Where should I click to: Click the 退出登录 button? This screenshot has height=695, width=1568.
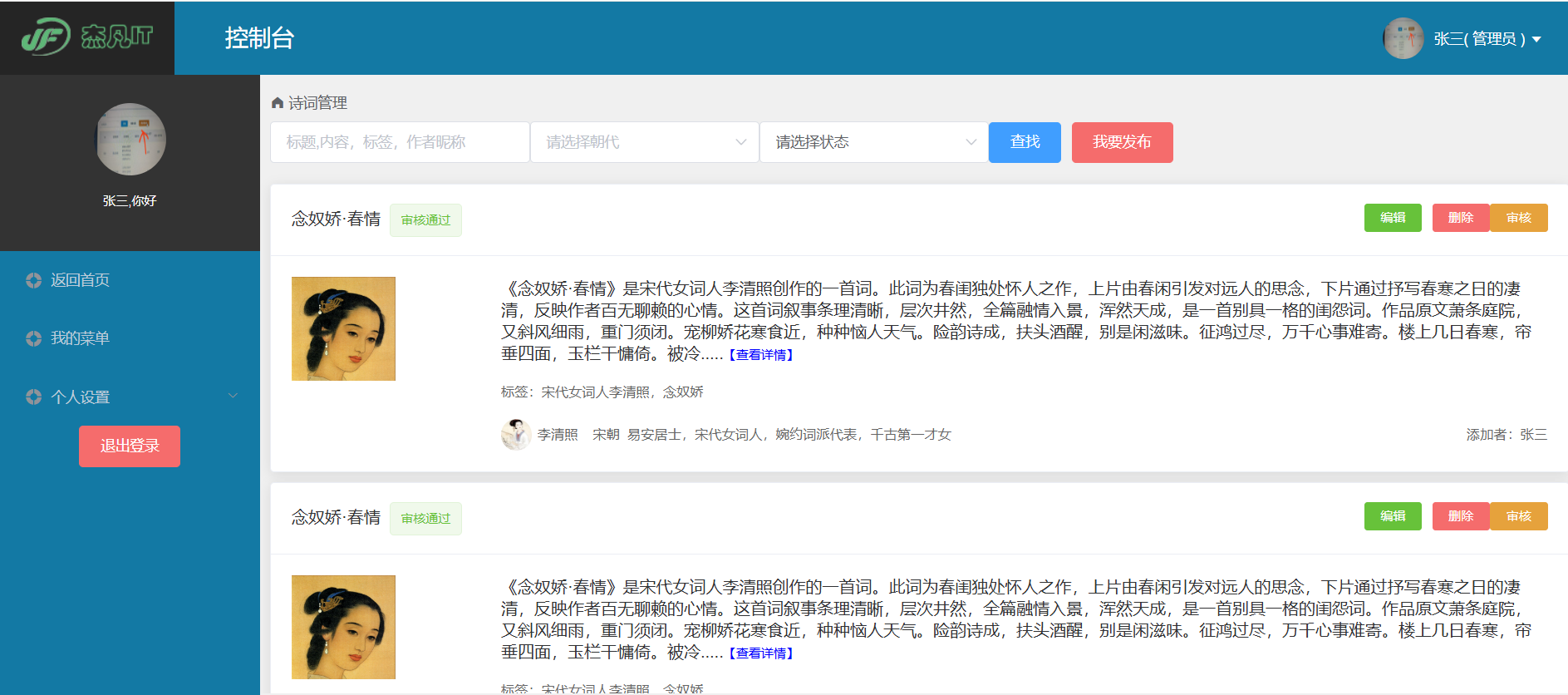[130, 446]
